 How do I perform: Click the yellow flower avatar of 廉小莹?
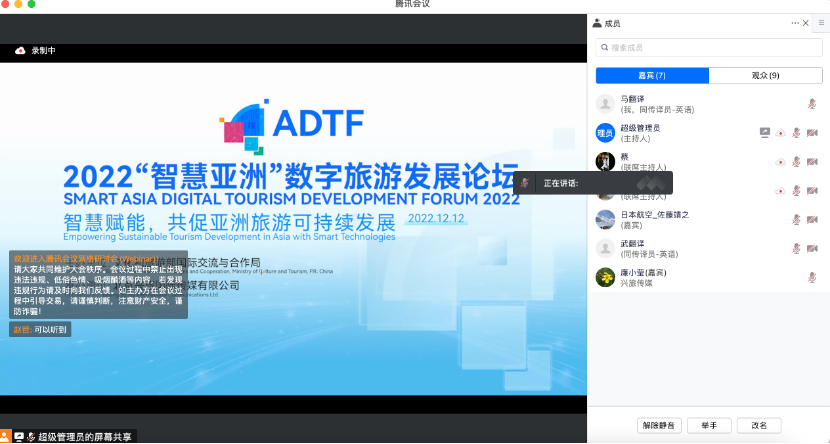tap(605, 277)
